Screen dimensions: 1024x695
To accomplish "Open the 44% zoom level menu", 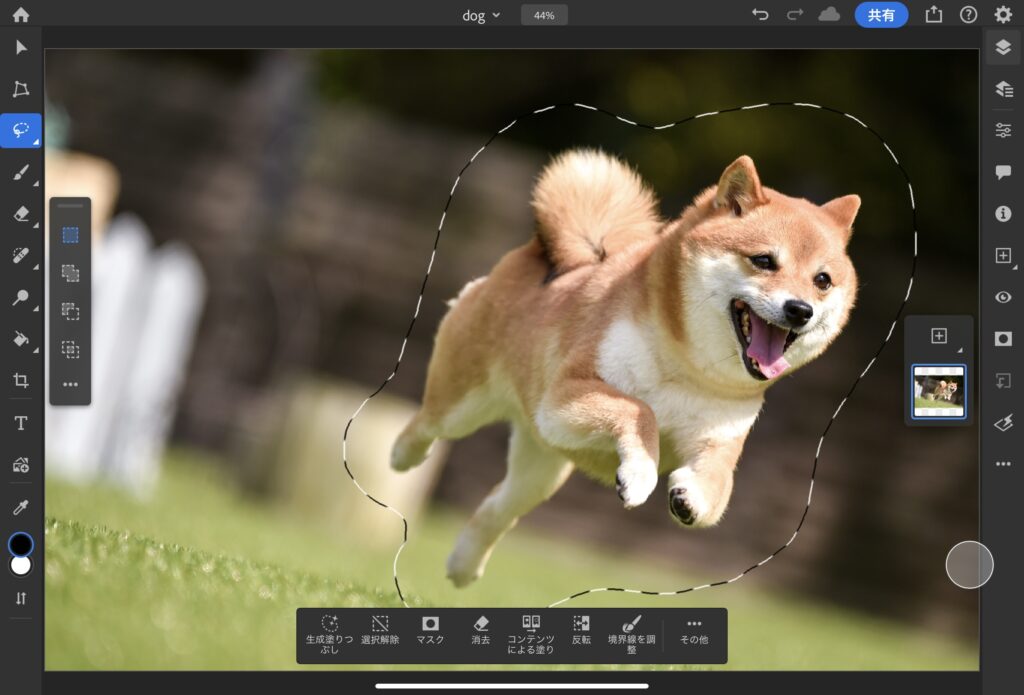I will (x=544, y=15).
